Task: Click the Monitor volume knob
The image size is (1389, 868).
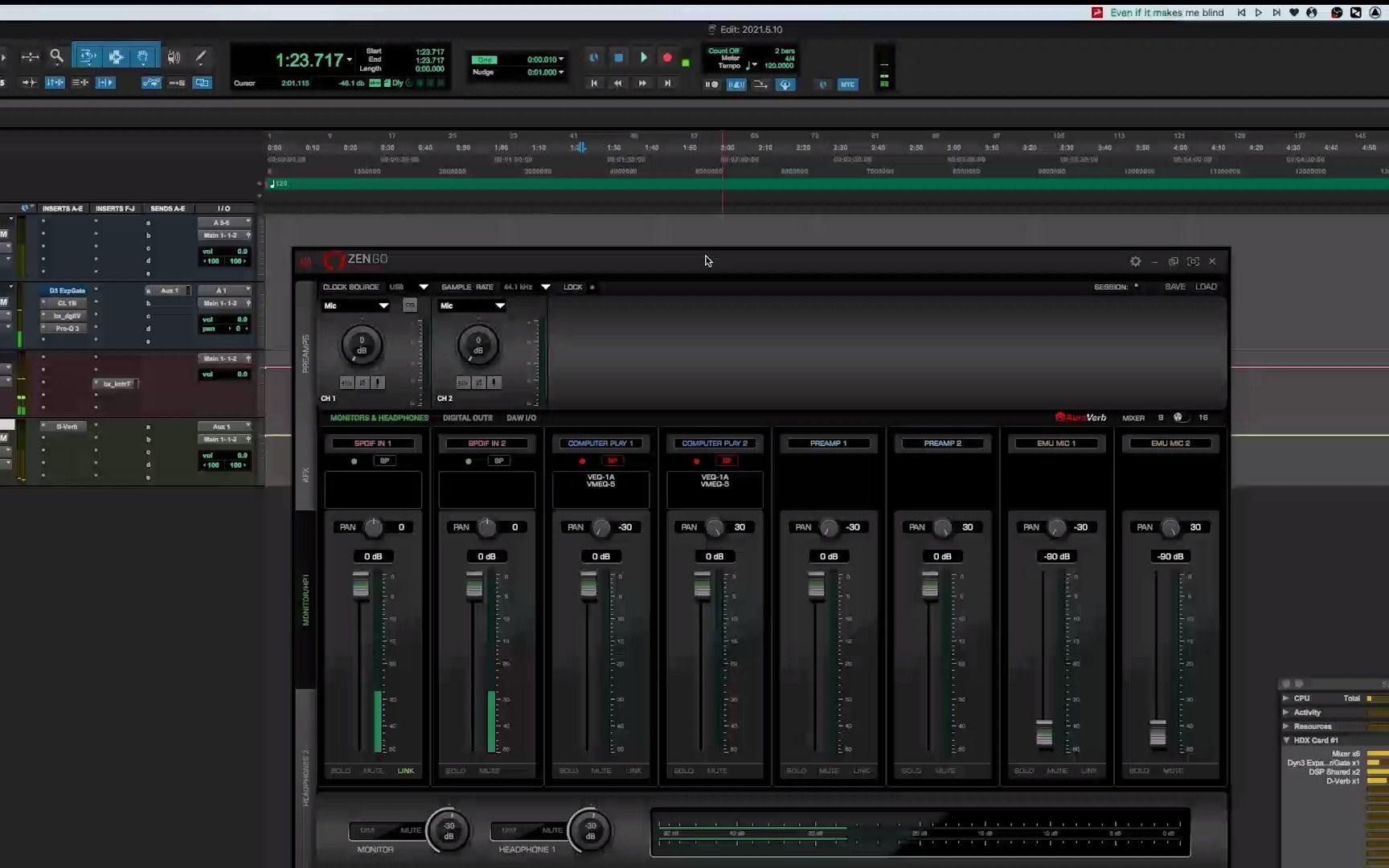Action: pos(448,831)
